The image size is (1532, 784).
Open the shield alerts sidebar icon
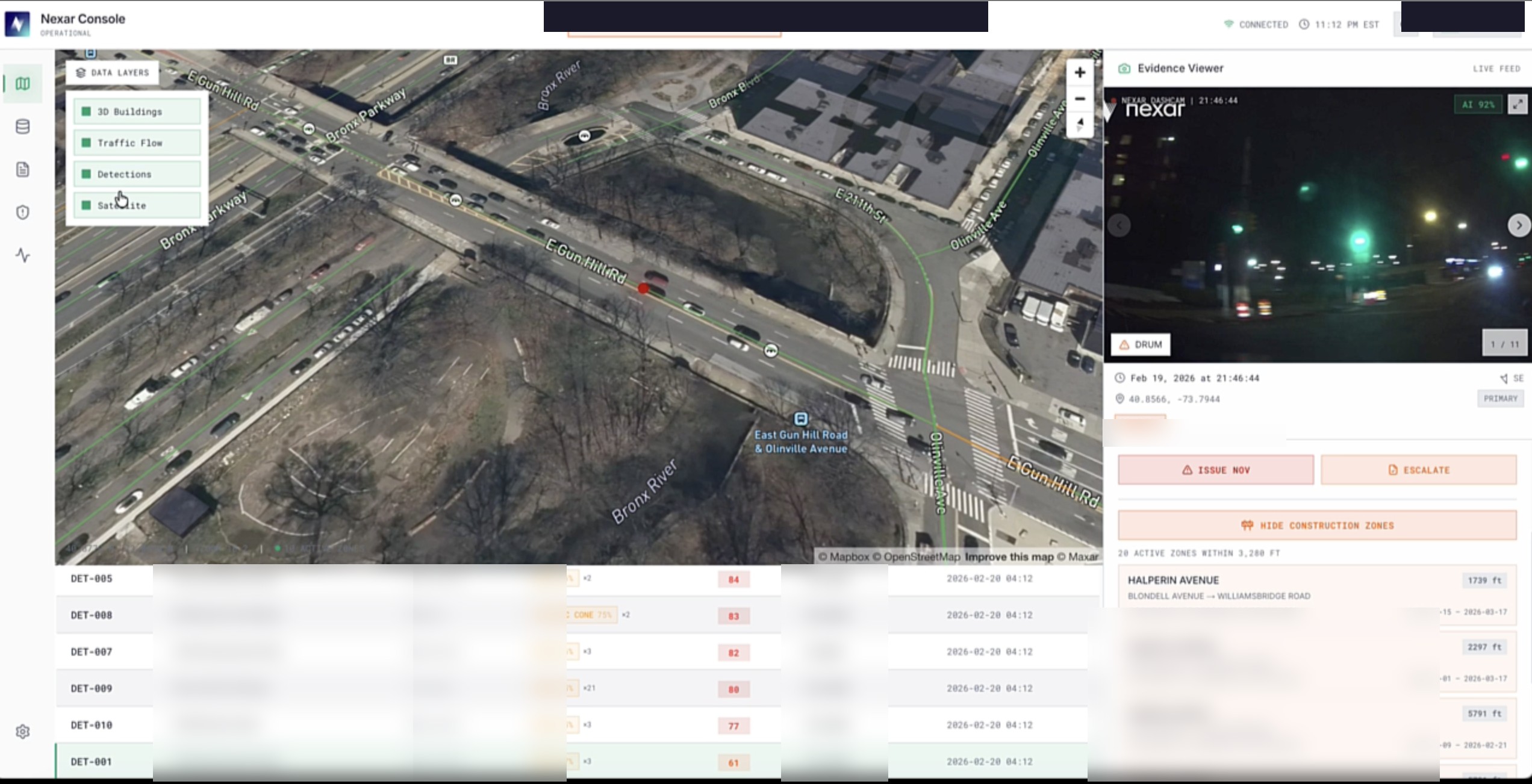point(23,213)
